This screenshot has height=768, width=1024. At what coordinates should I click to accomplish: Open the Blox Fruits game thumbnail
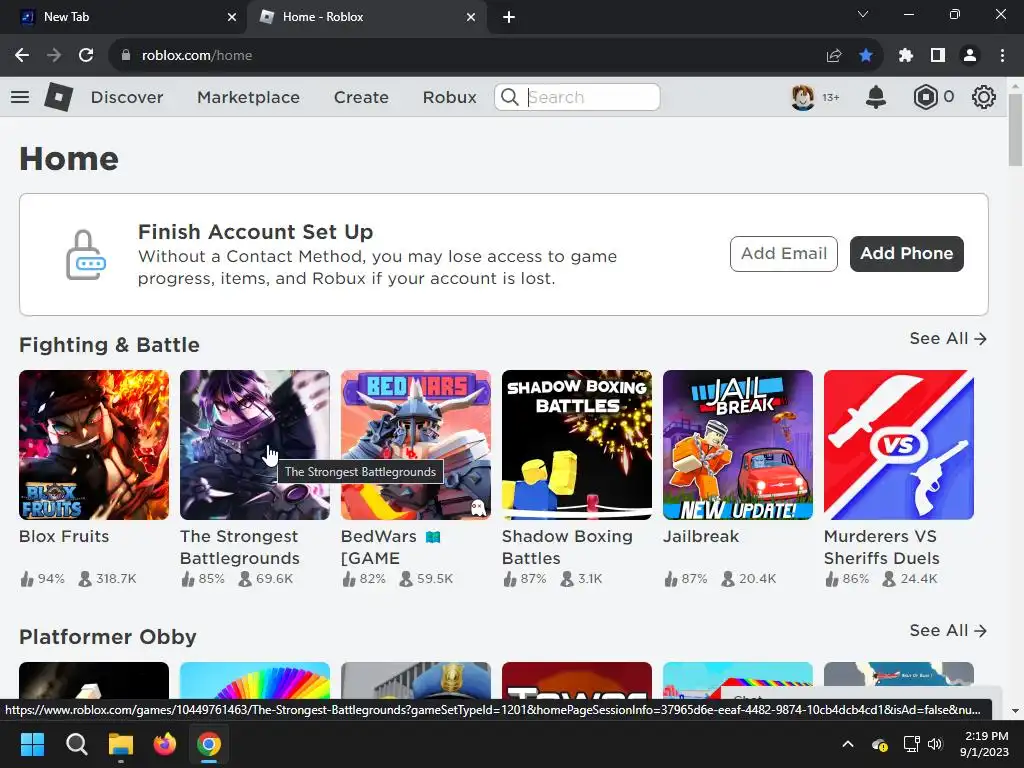pyautogui.click(x=94, y=445)
